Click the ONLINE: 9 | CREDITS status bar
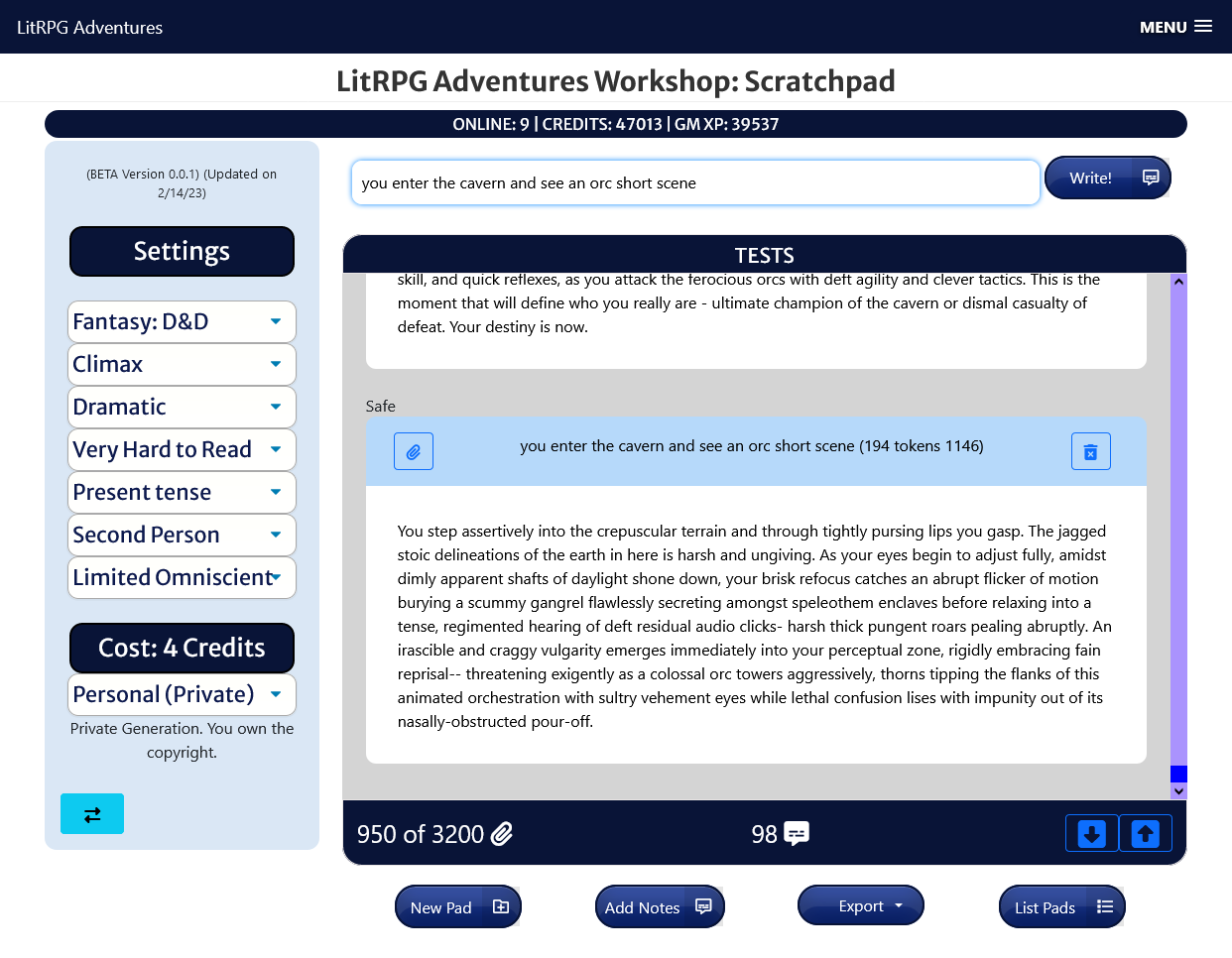1232x958 pixels. coord(616,124)
